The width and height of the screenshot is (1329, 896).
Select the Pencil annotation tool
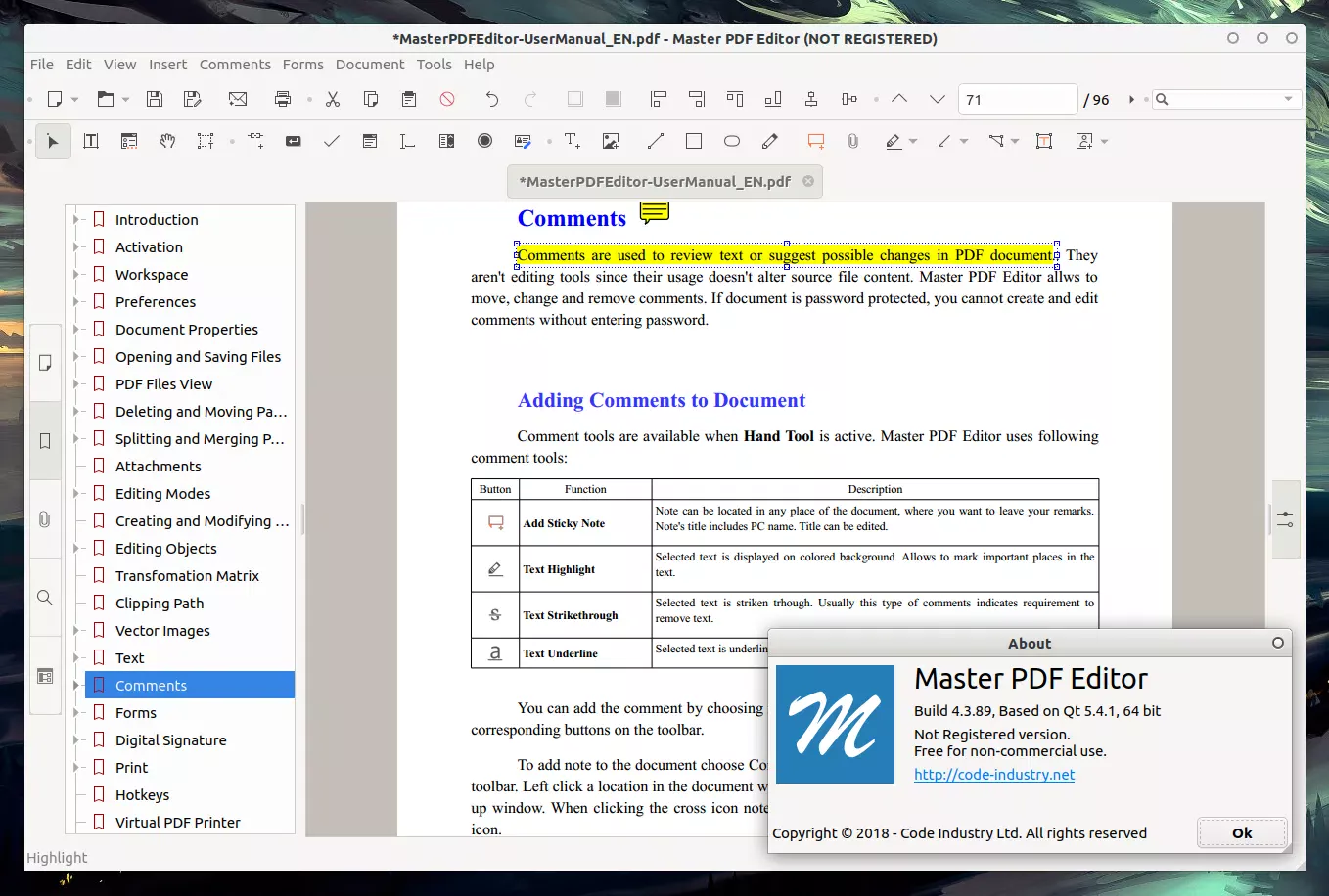[x=770, y=141]
